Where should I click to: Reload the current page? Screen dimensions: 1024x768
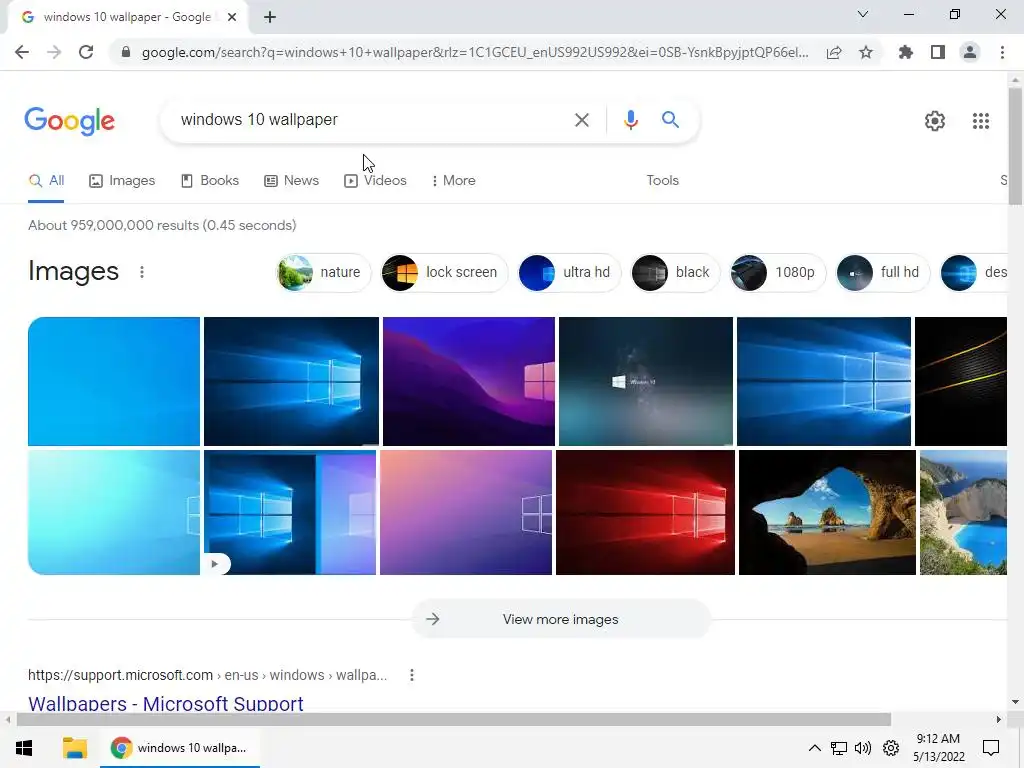[x=86, y=52]
